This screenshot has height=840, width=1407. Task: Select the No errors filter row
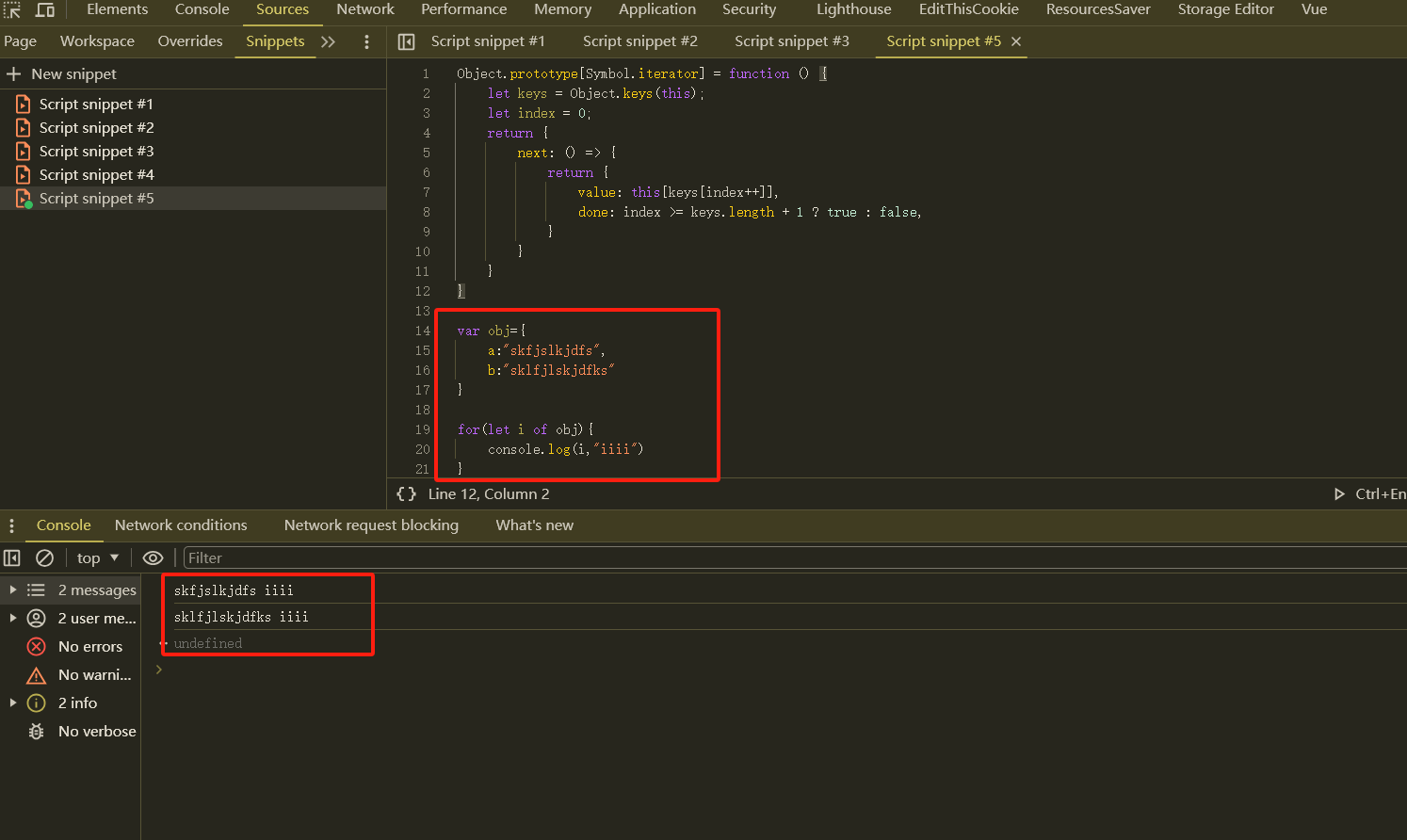71,647
